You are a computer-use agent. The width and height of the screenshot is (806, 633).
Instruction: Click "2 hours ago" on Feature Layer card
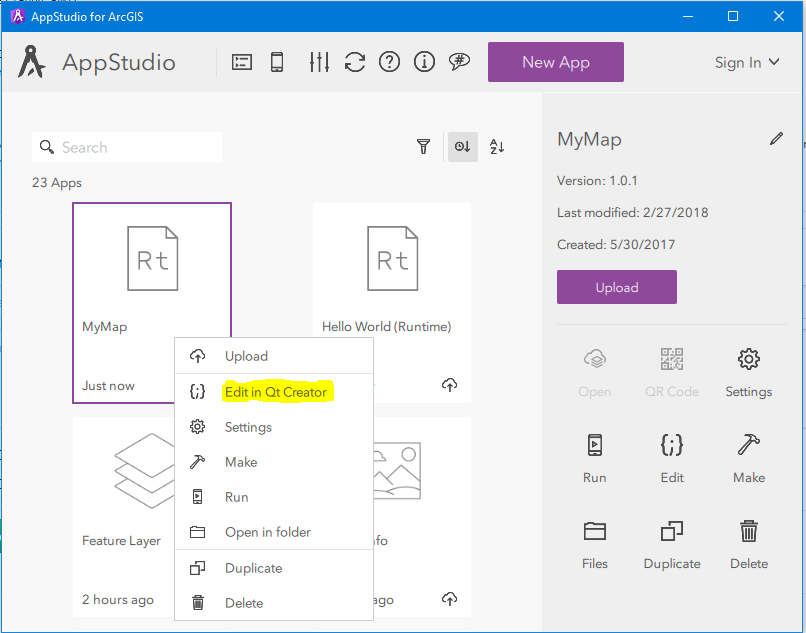click(x=118, y=600)
